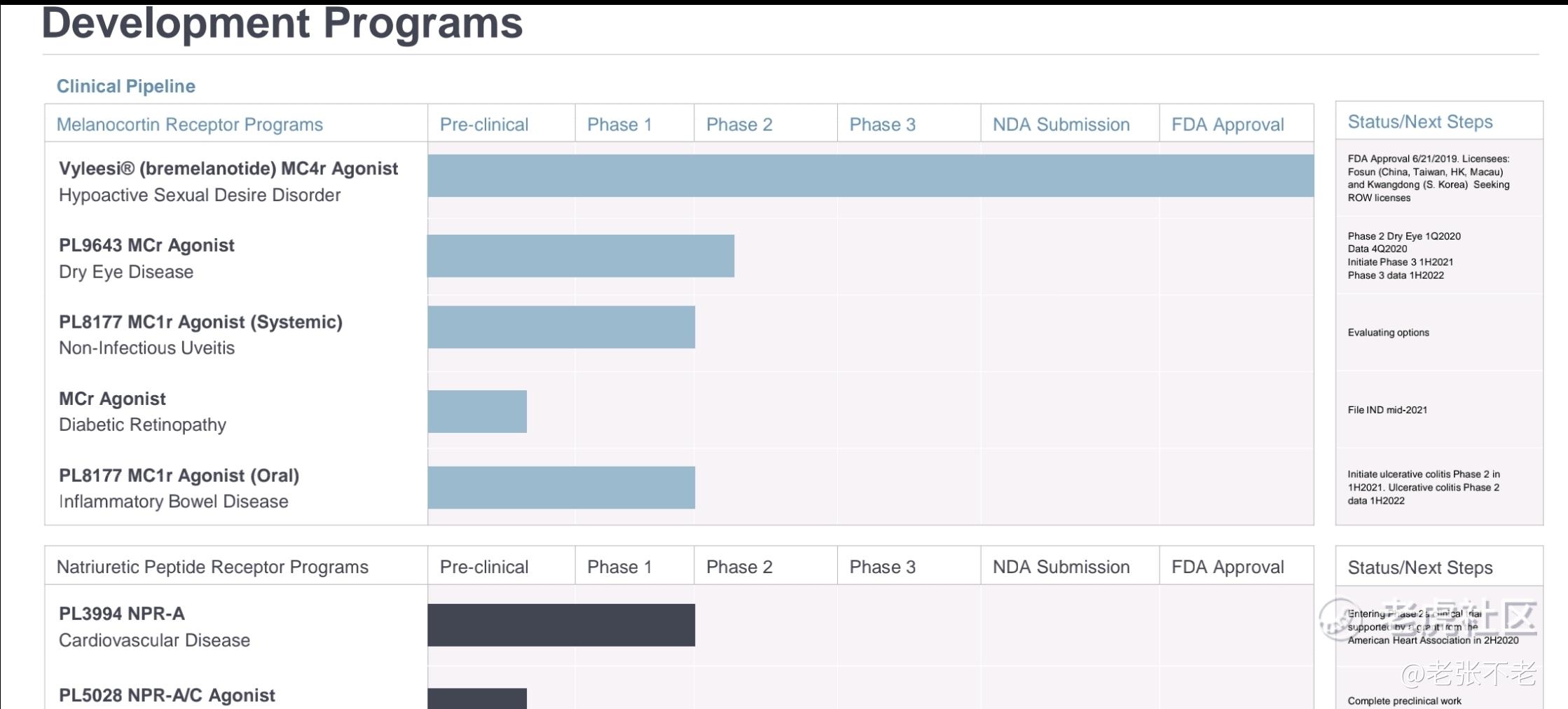Select the Evaluating options status text
1568x709 pixels.
coord(1389,333)
